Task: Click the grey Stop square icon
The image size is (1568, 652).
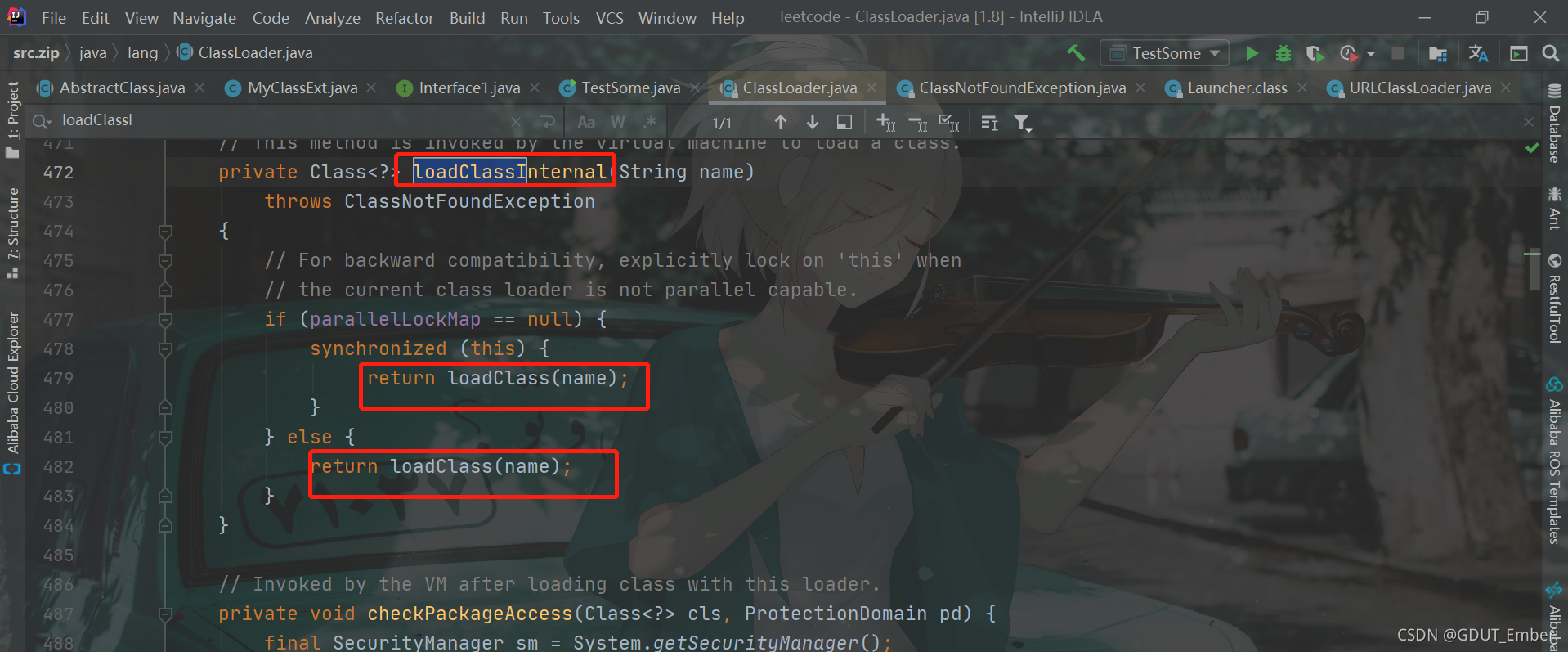Action: tap(1398, 53)
